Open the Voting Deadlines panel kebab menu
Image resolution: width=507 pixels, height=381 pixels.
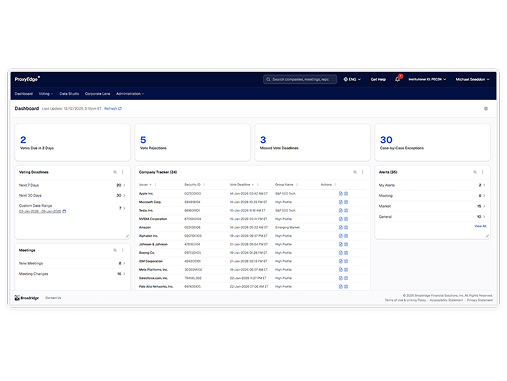(123, 172)
